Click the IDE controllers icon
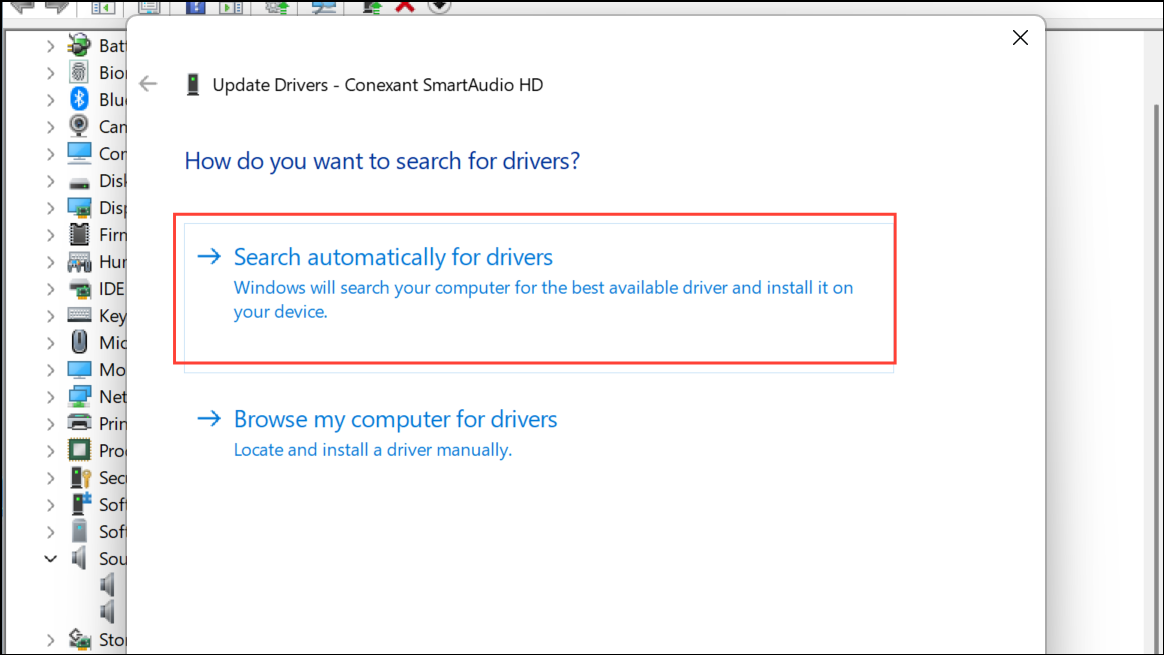Screen dimensions: 1164x655 tap(79, 289)
